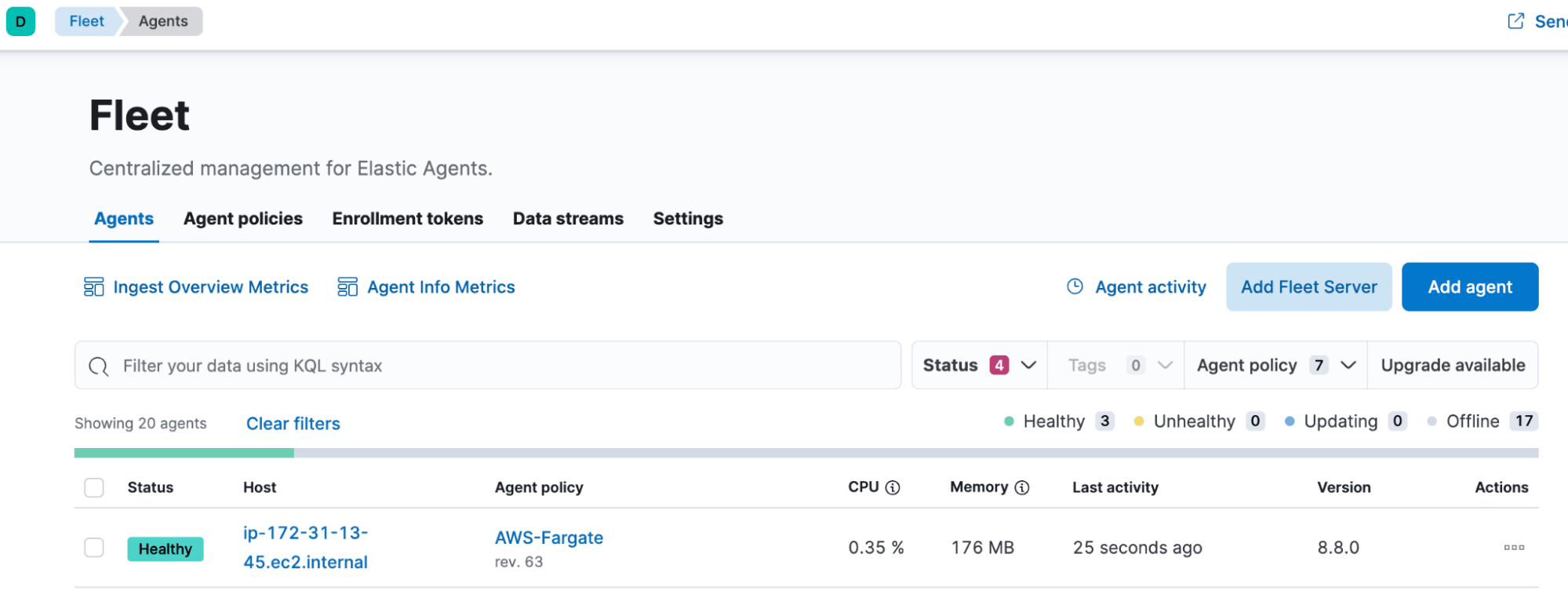Click the Memory column info icon
Viewport: 1568px width, 594px height.
click(1022, 487)
